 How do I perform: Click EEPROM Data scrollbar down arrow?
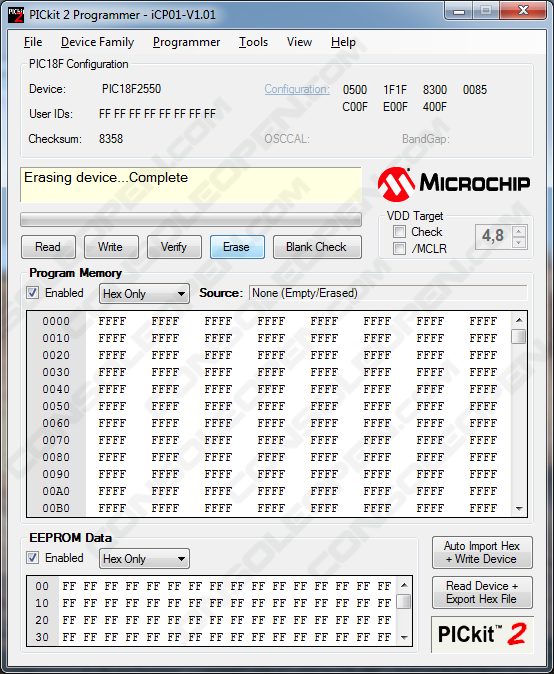[404, 638]
